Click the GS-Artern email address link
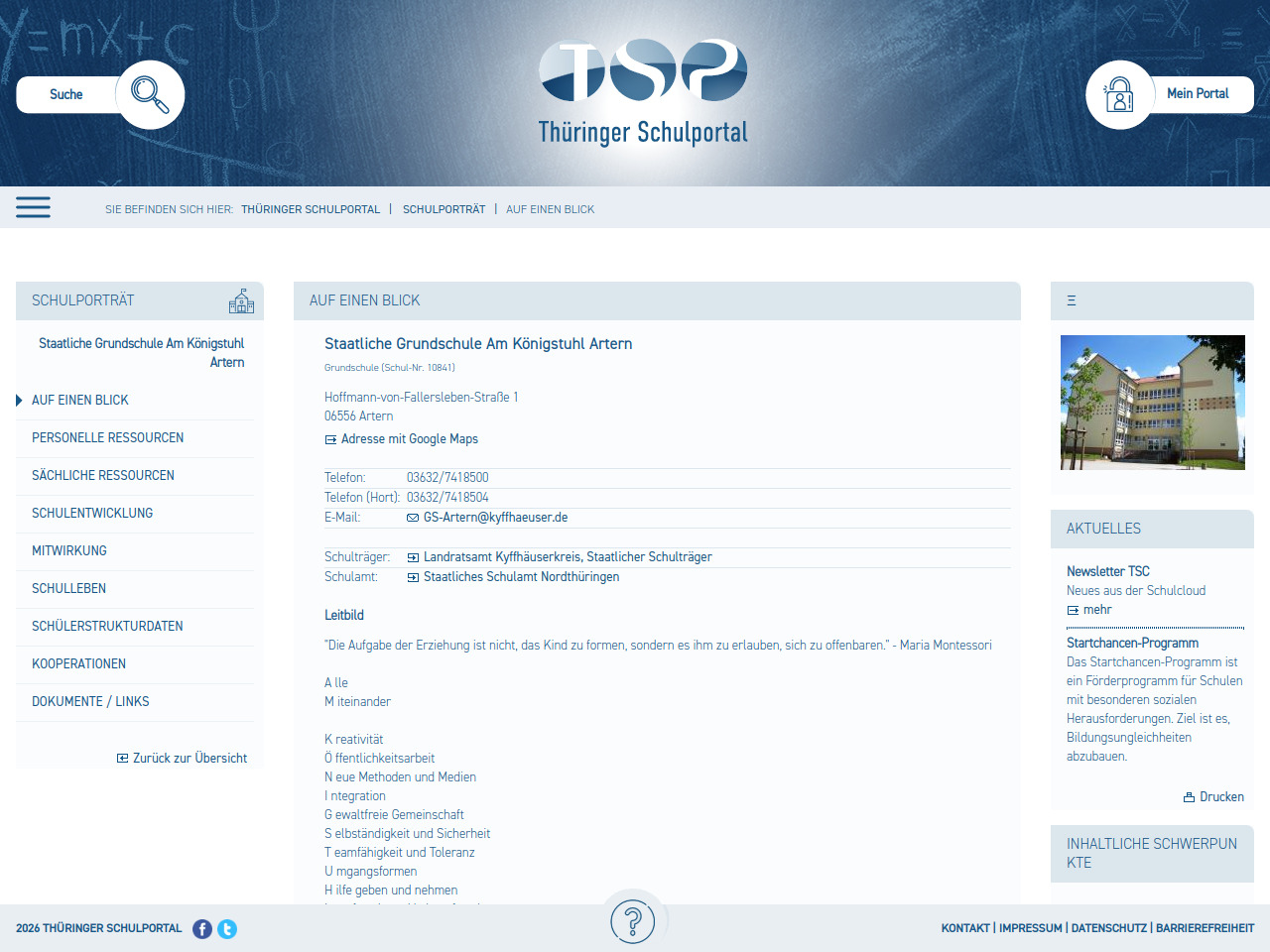The image size is (1270, 952). [x=495, y=518]
